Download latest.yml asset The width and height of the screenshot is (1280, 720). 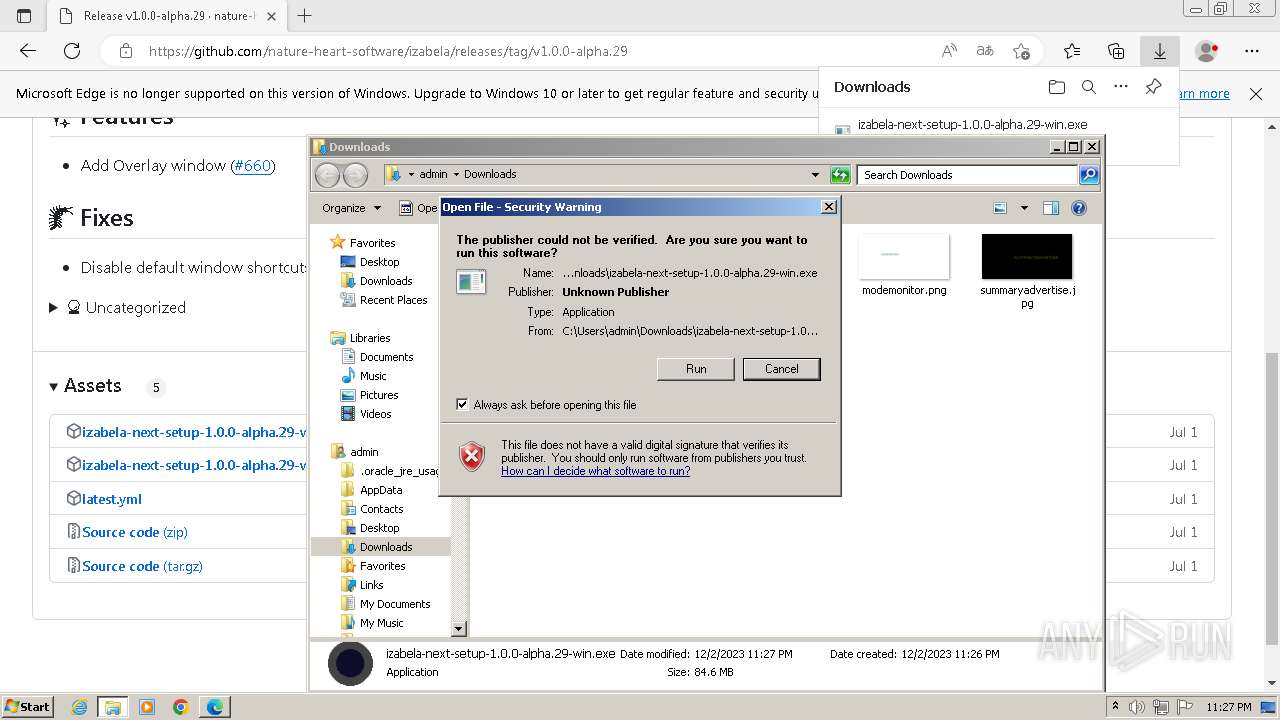click(x=111, y=499)
